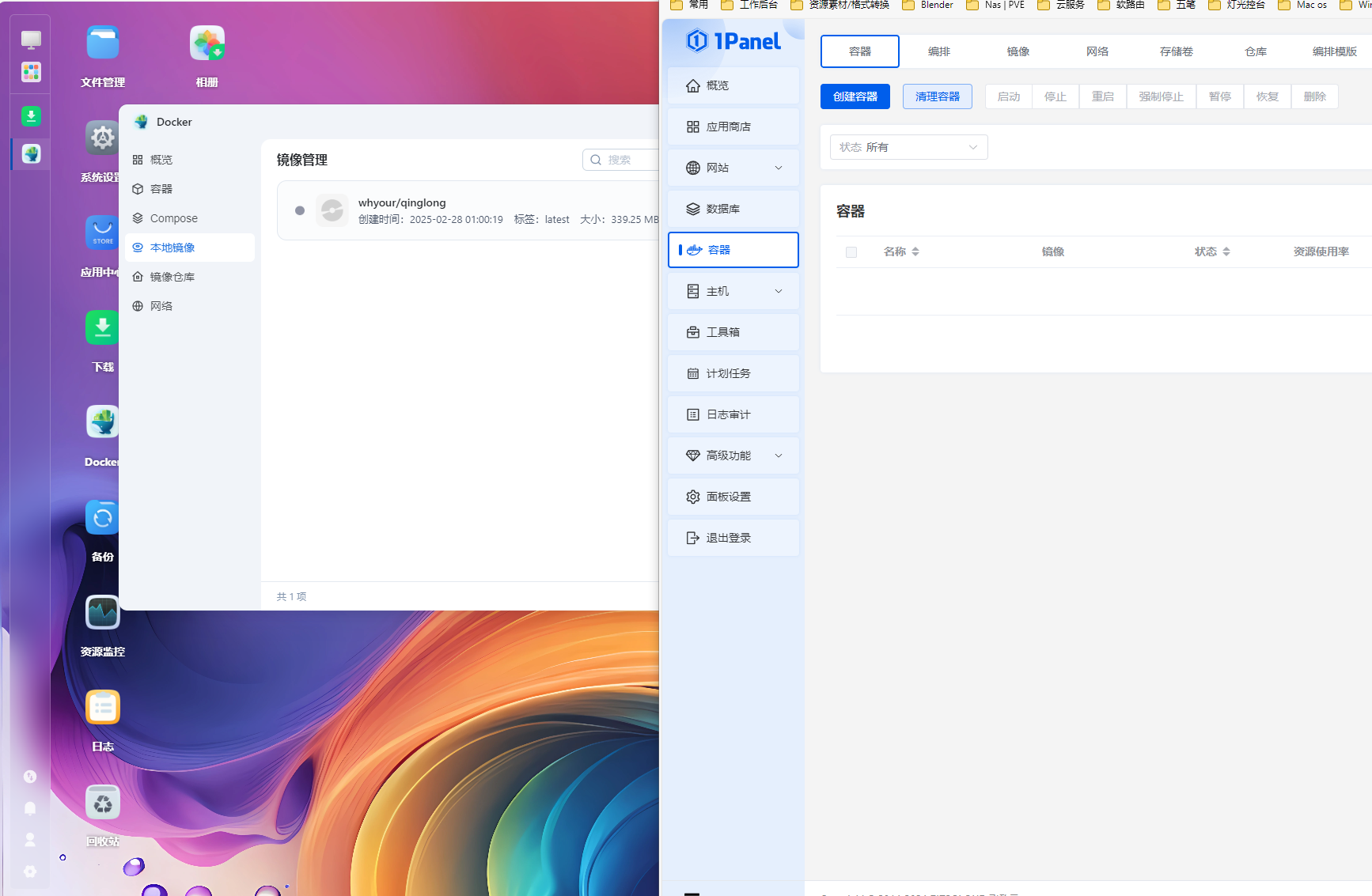Open 镜像仓库 in Docker sidebar

pos(190,277)
